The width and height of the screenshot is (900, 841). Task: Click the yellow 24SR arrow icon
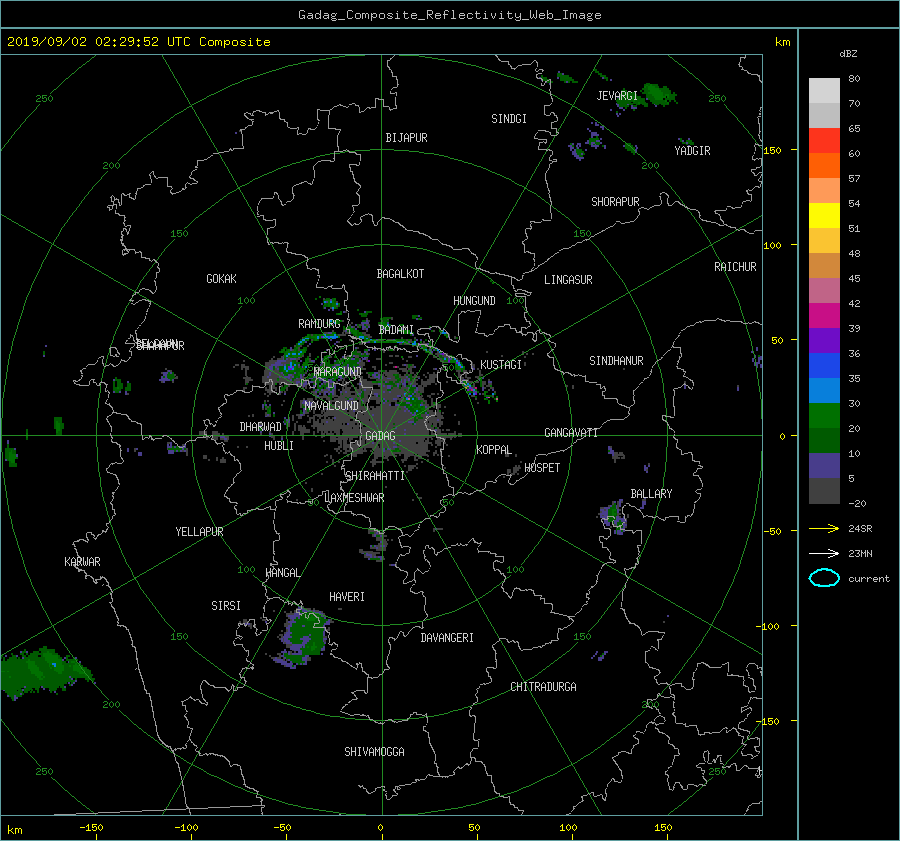(x=824, y=528)
